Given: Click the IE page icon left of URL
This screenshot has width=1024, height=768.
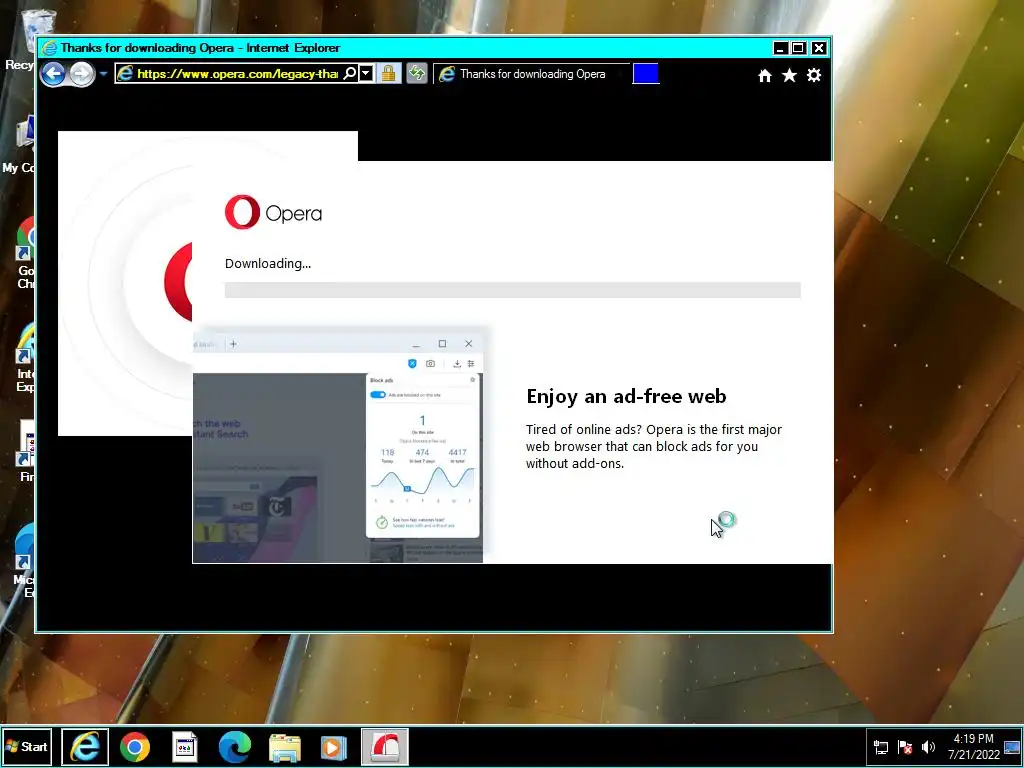Looking at the screenshot, I should [125, 74].
